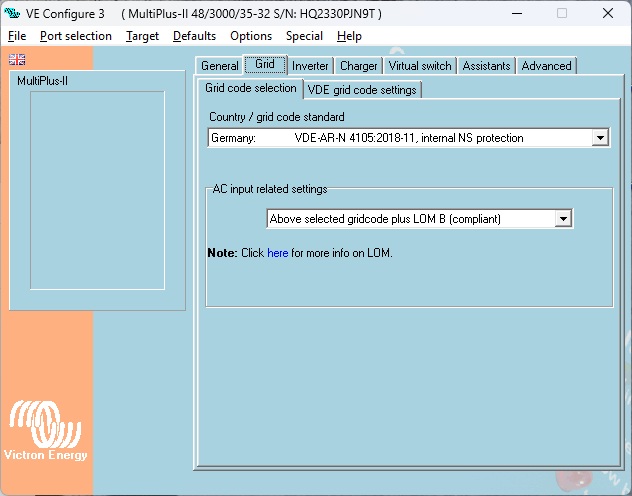Click the LOM B compliant combo box
Screen dimensions: 632x496
coord(419,219)
